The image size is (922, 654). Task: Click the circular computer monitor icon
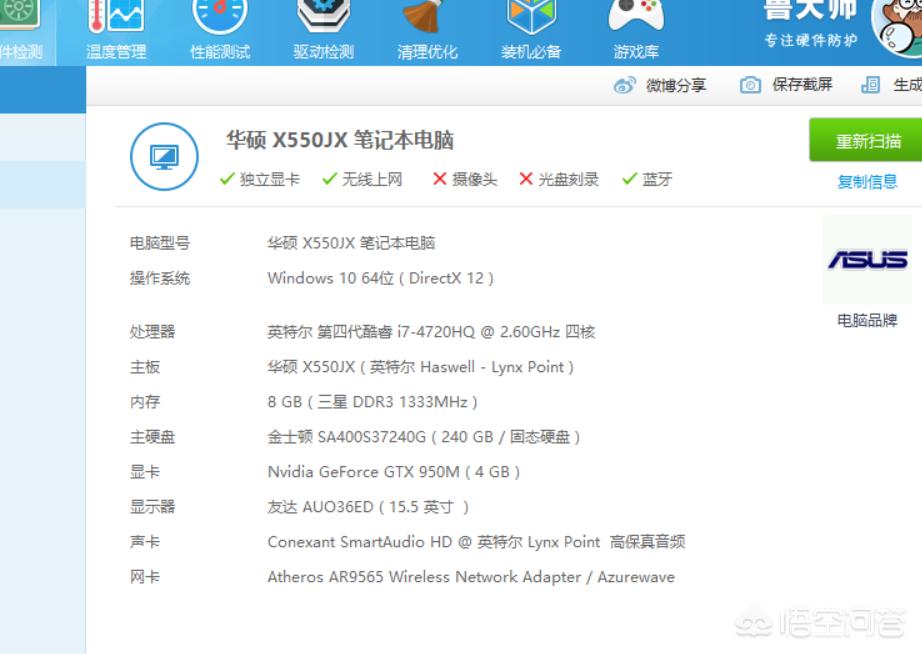tap(164, 156)
